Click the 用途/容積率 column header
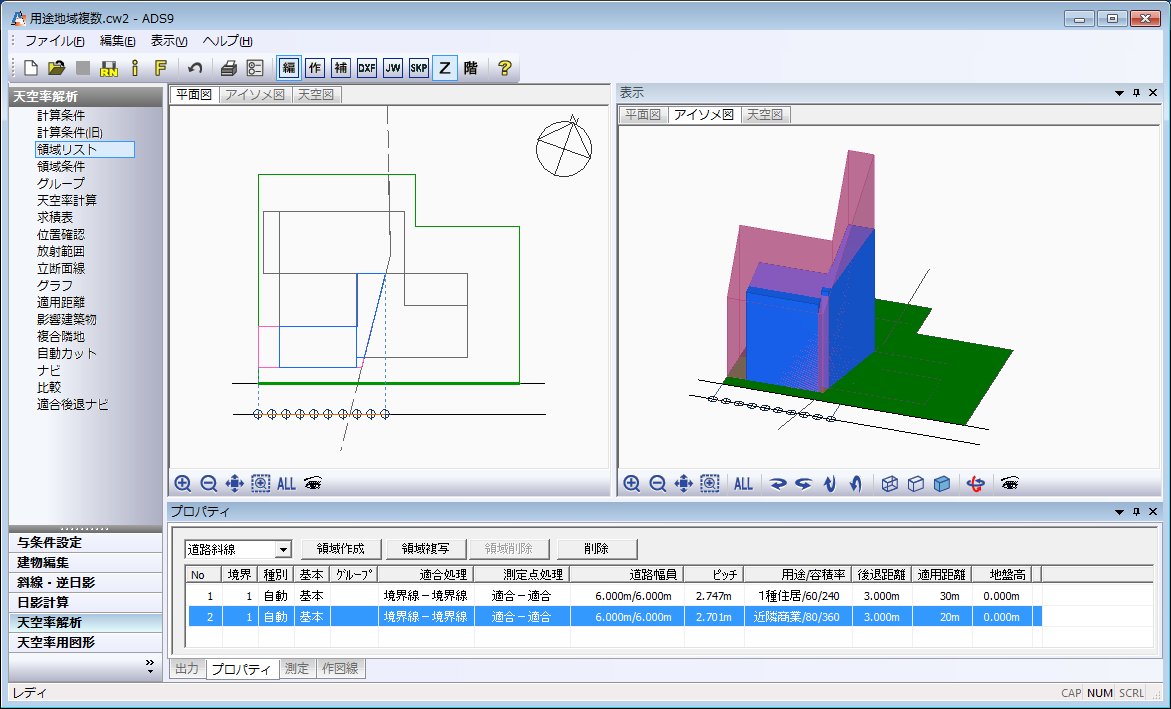Screen dimensions: 1171x709 798,575
